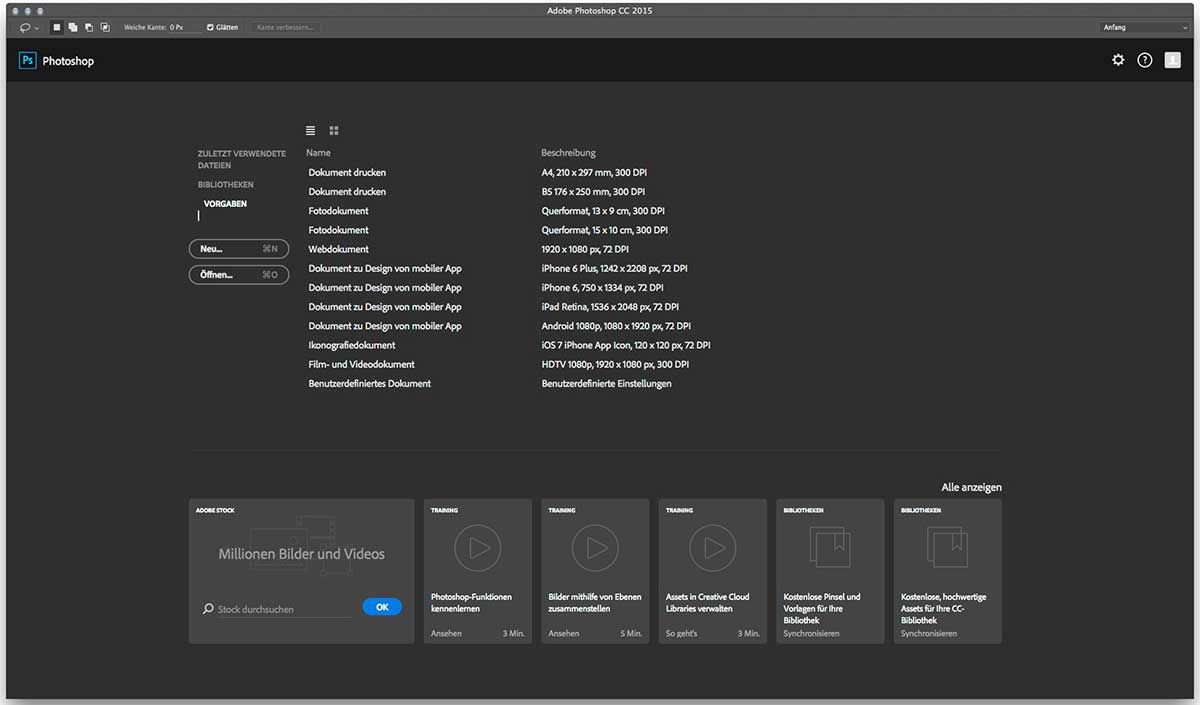
Task: Choose the Subtract from Selection icon
Action: pyautogui.click(x=89, y=27)
